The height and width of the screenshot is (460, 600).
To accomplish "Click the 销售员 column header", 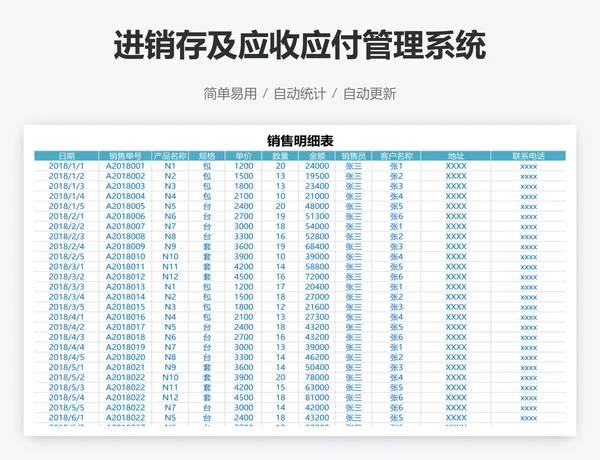I will (x=354, y=156).
